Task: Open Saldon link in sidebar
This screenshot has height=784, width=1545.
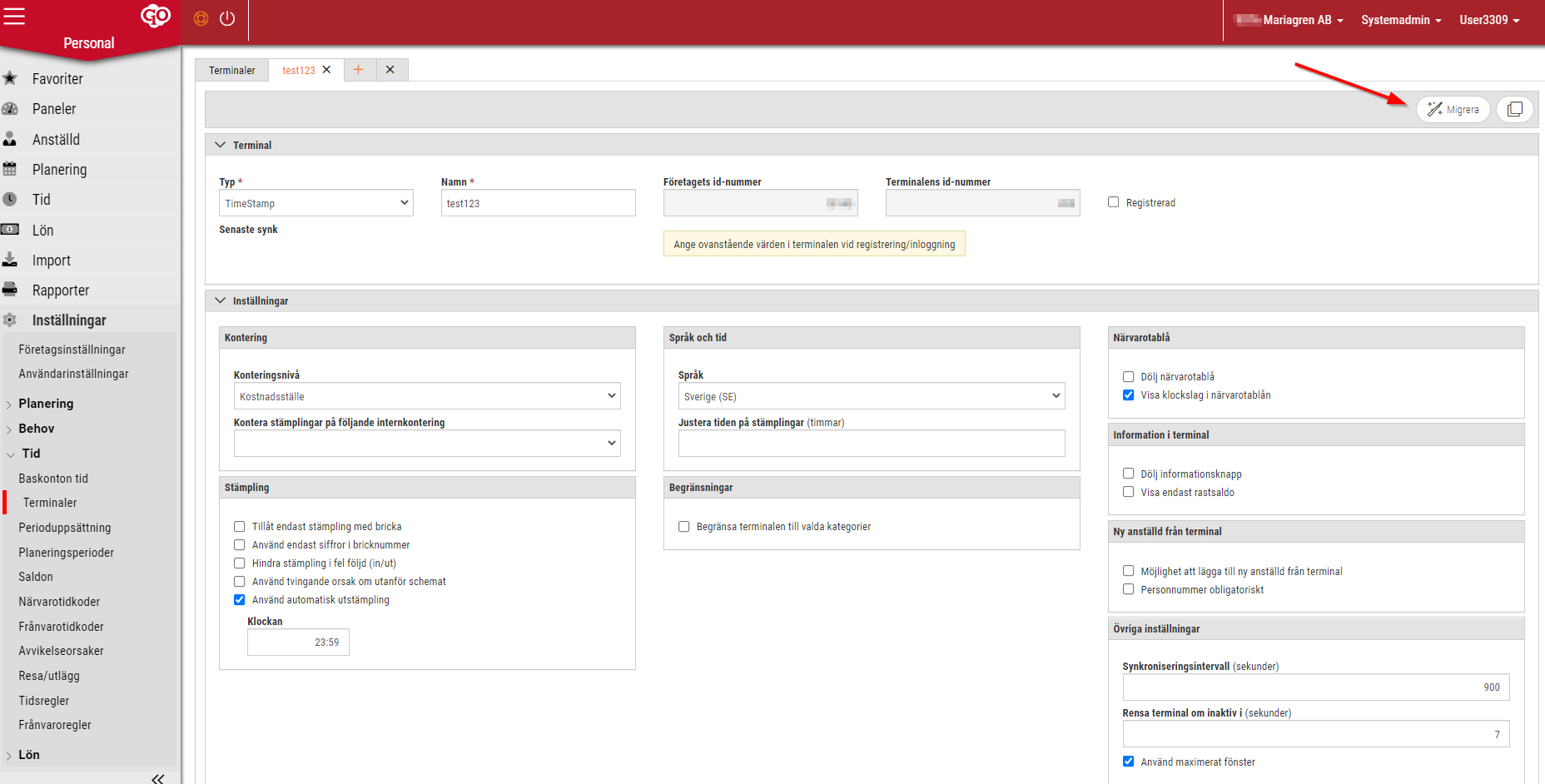Action: pyautogui.click(x=36, y=577)
